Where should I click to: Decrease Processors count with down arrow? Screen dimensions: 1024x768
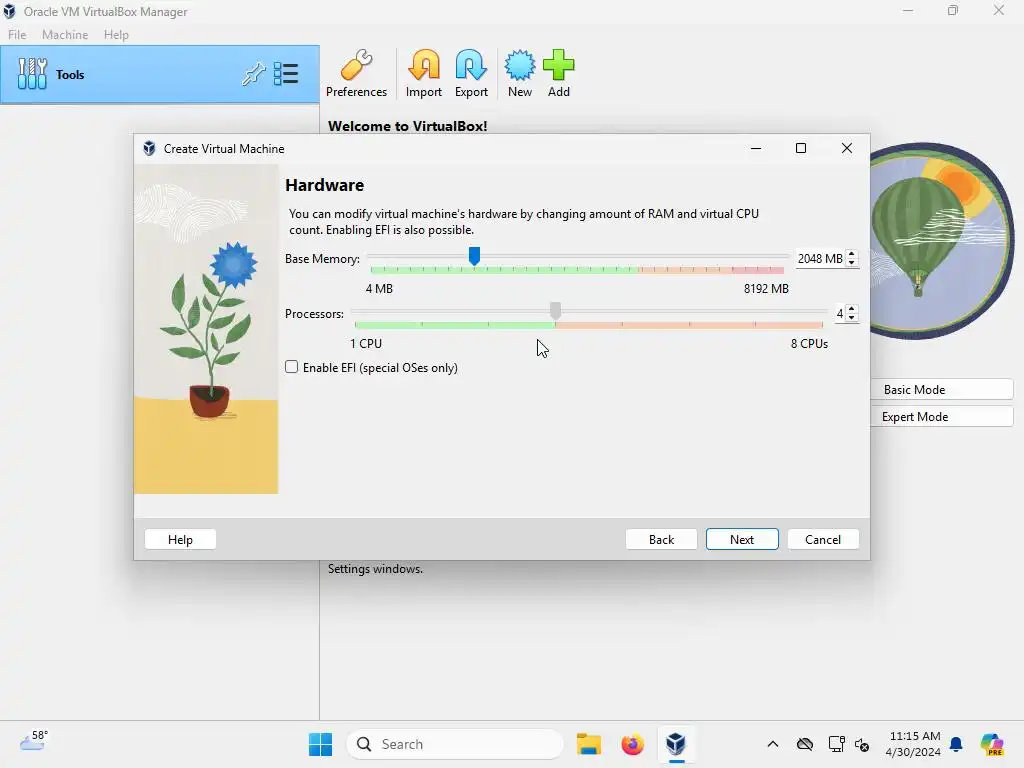click(x=851, y=317)
